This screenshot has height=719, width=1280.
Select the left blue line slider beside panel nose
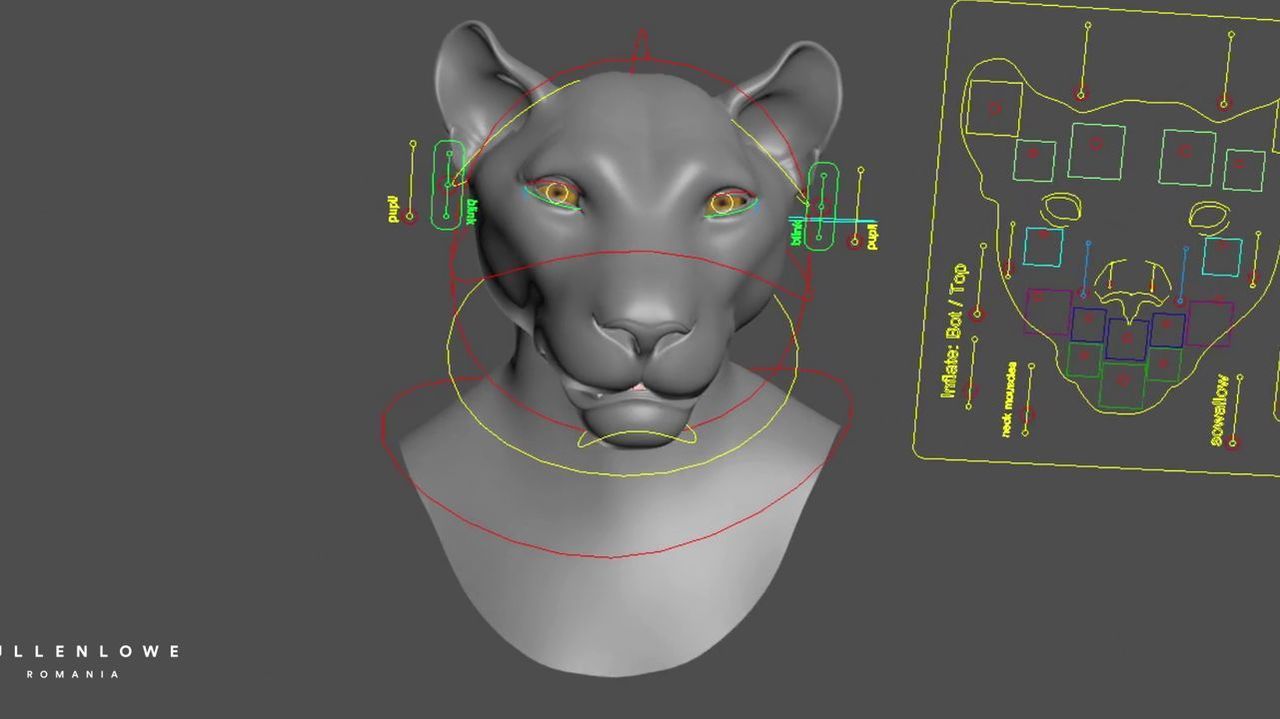point(1088,268)
